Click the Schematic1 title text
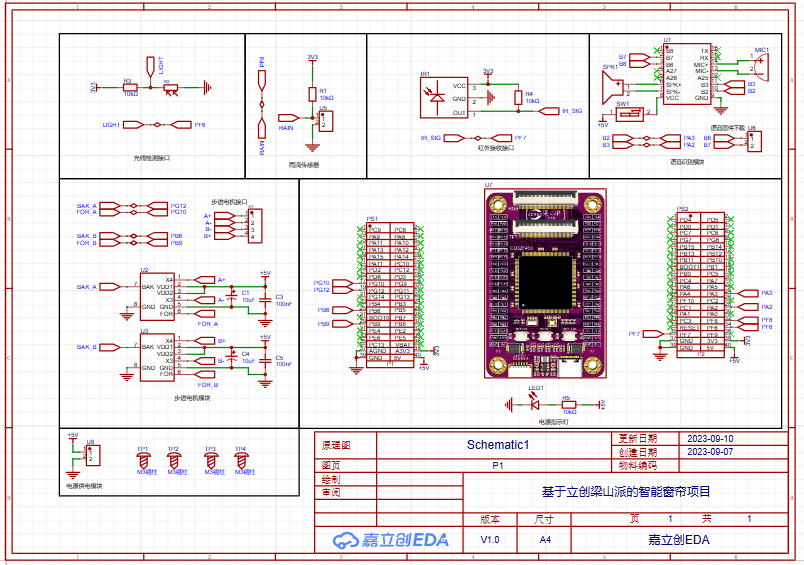The image size is (804, 565). (497, 445)
